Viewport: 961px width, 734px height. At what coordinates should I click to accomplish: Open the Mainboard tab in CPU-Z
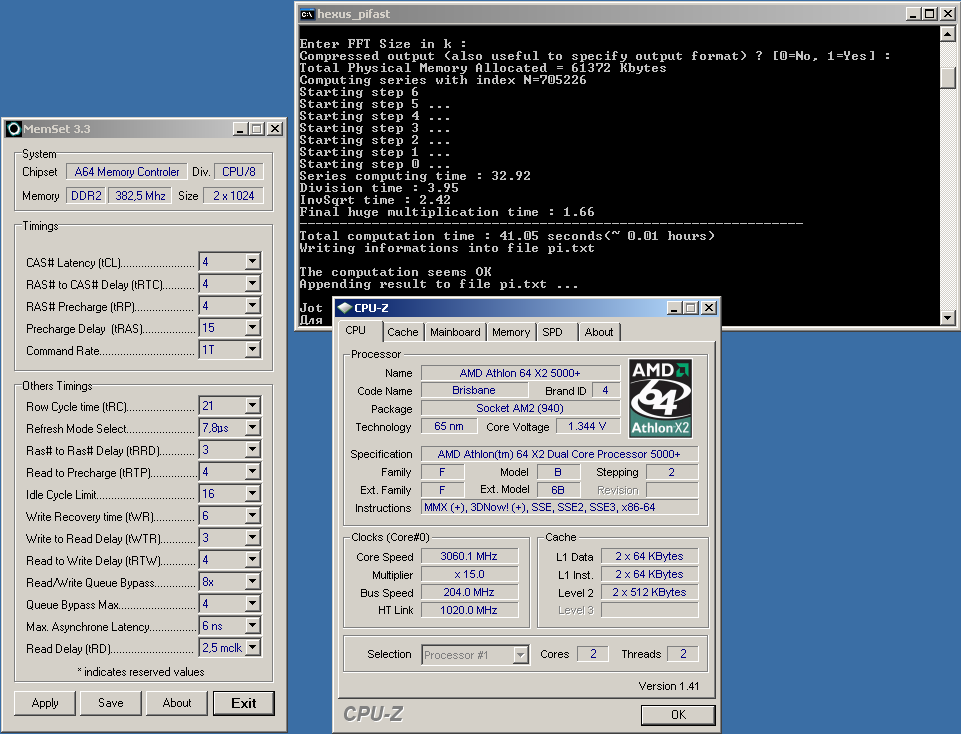coord(455,332)
